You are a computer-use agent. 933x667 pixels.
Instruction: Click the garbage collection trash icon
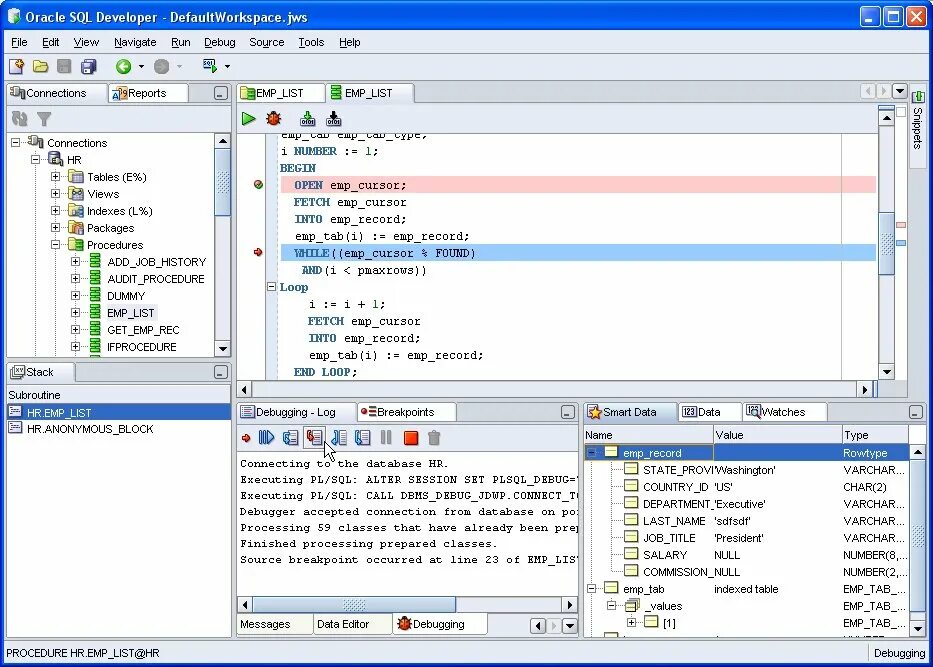point(434,438)
